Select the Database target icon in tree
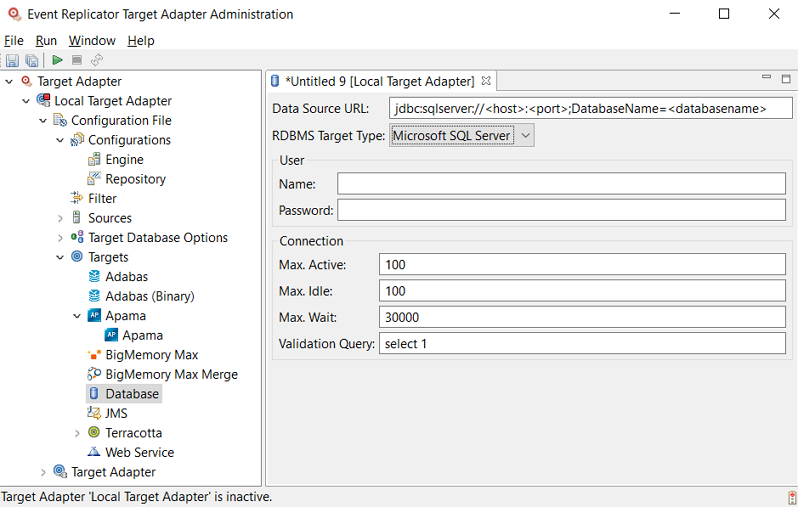The height and width of the screenshot is (507, 798). coord(94,394)
